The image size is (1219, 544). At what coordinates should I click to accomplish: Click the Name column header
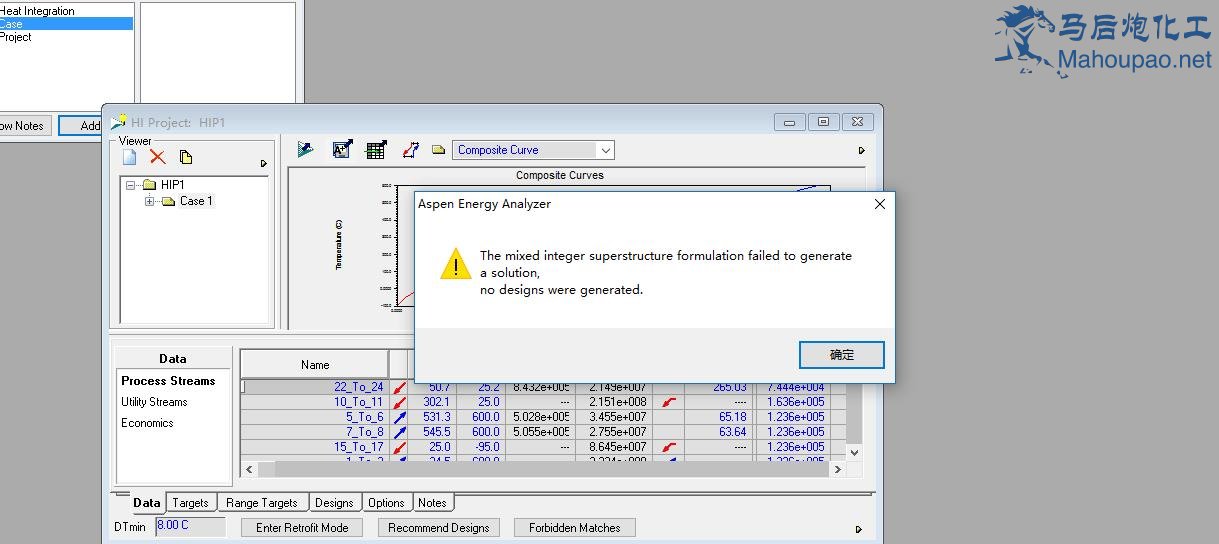click(315, 365)
